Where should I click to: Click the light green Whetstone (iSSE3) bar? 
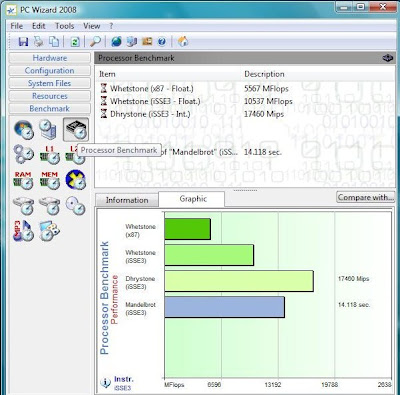pos(209,255)
